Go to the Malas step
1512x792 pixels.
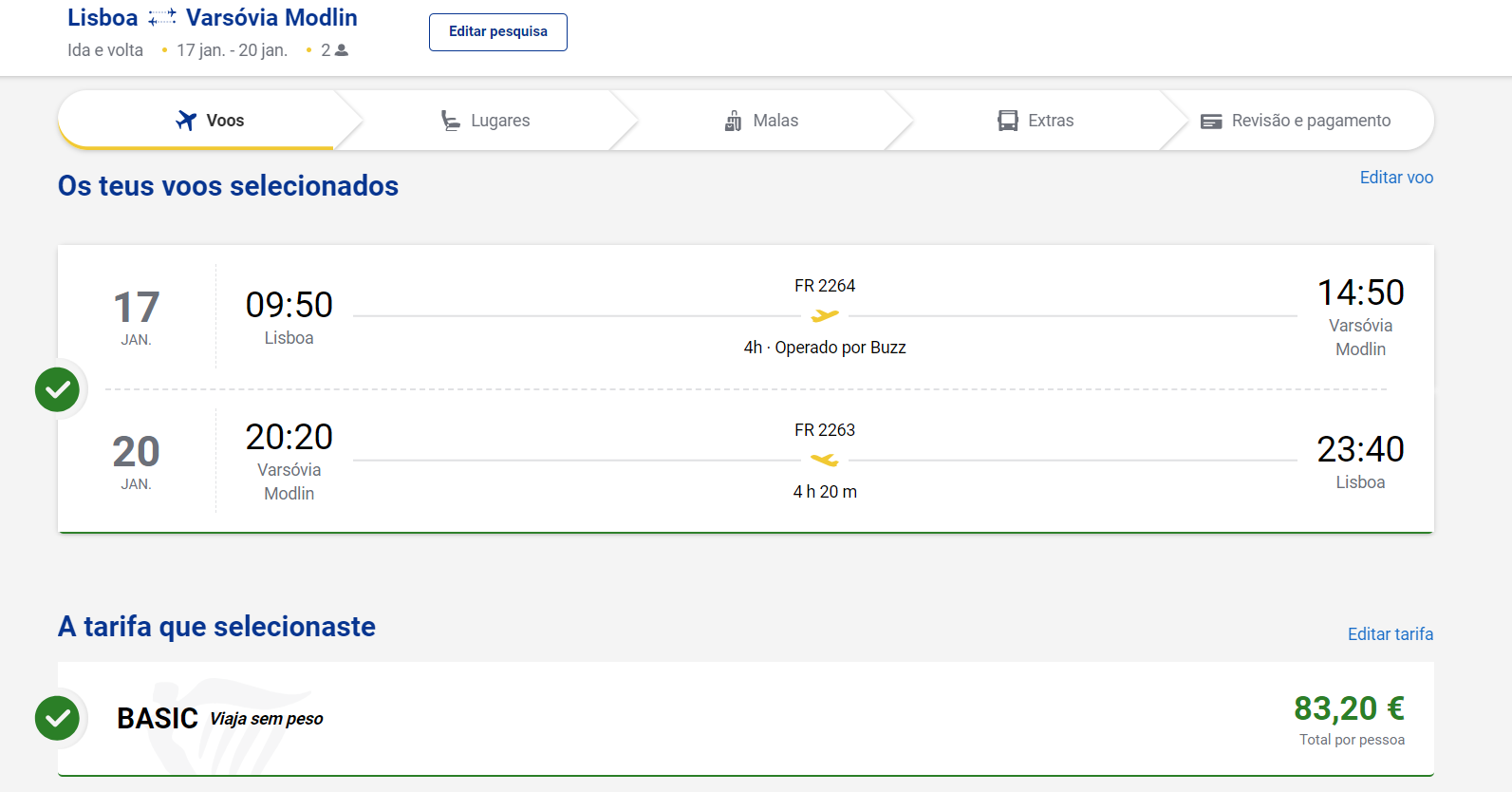click(761, 121)
